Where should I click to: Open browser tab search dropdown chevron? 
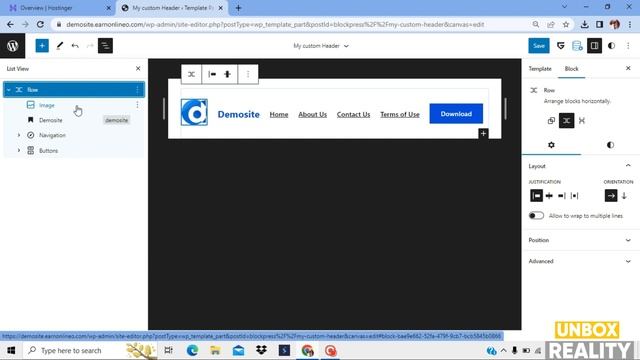pos(564,7)
